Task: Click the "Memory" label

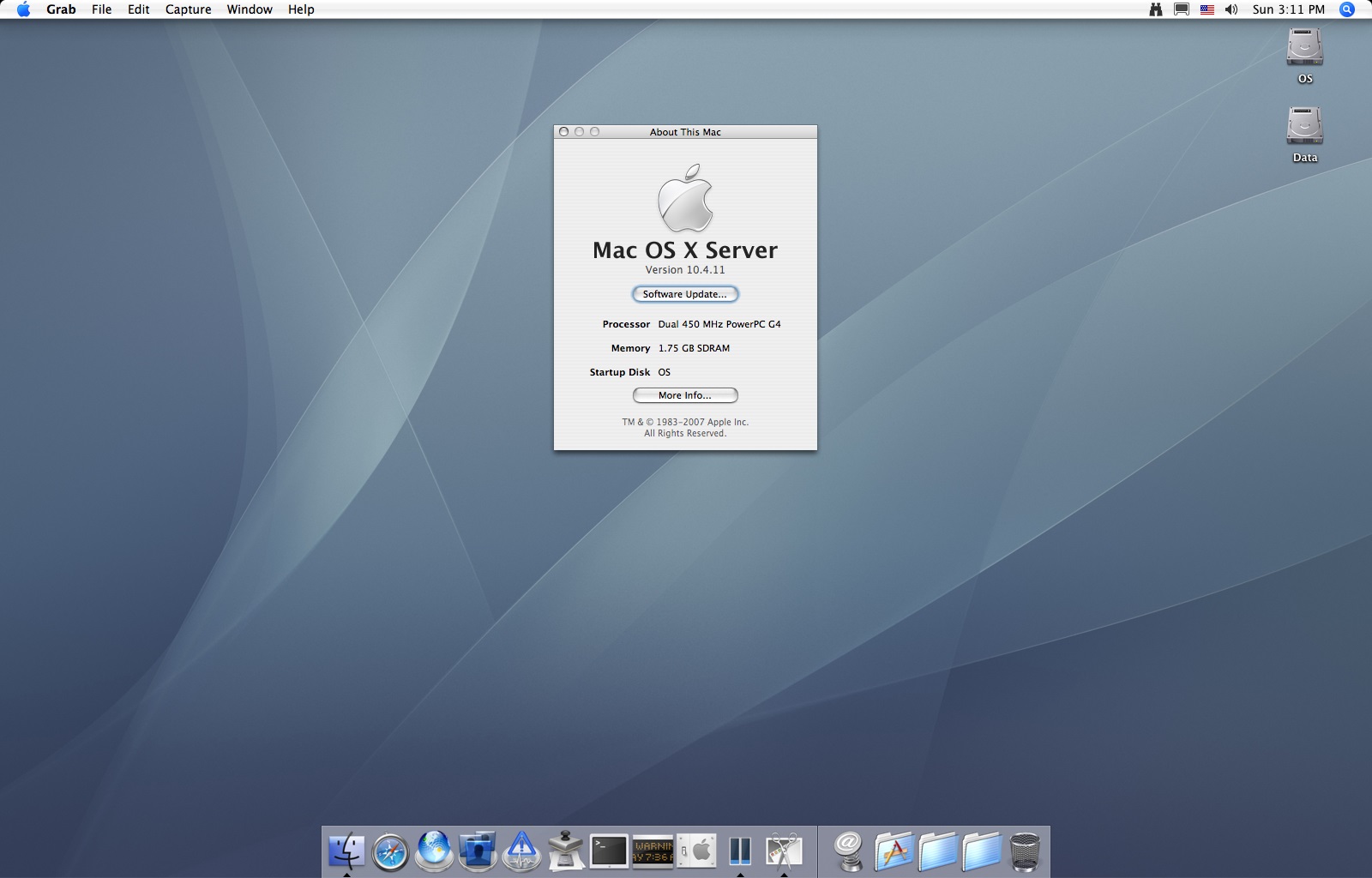Action: tap(630, 348)
